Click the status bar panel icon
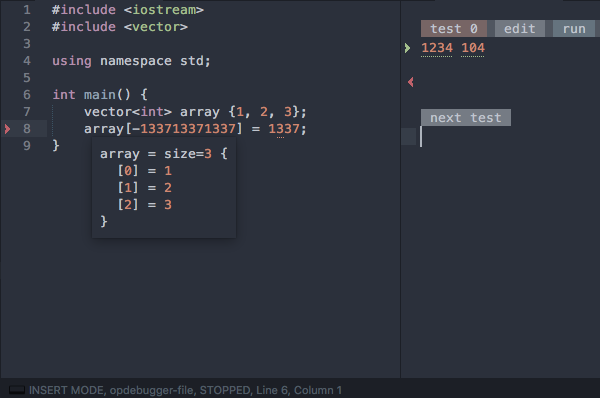Image resolution: width=600 pixels, height=398 pixels. click(17, 390)
